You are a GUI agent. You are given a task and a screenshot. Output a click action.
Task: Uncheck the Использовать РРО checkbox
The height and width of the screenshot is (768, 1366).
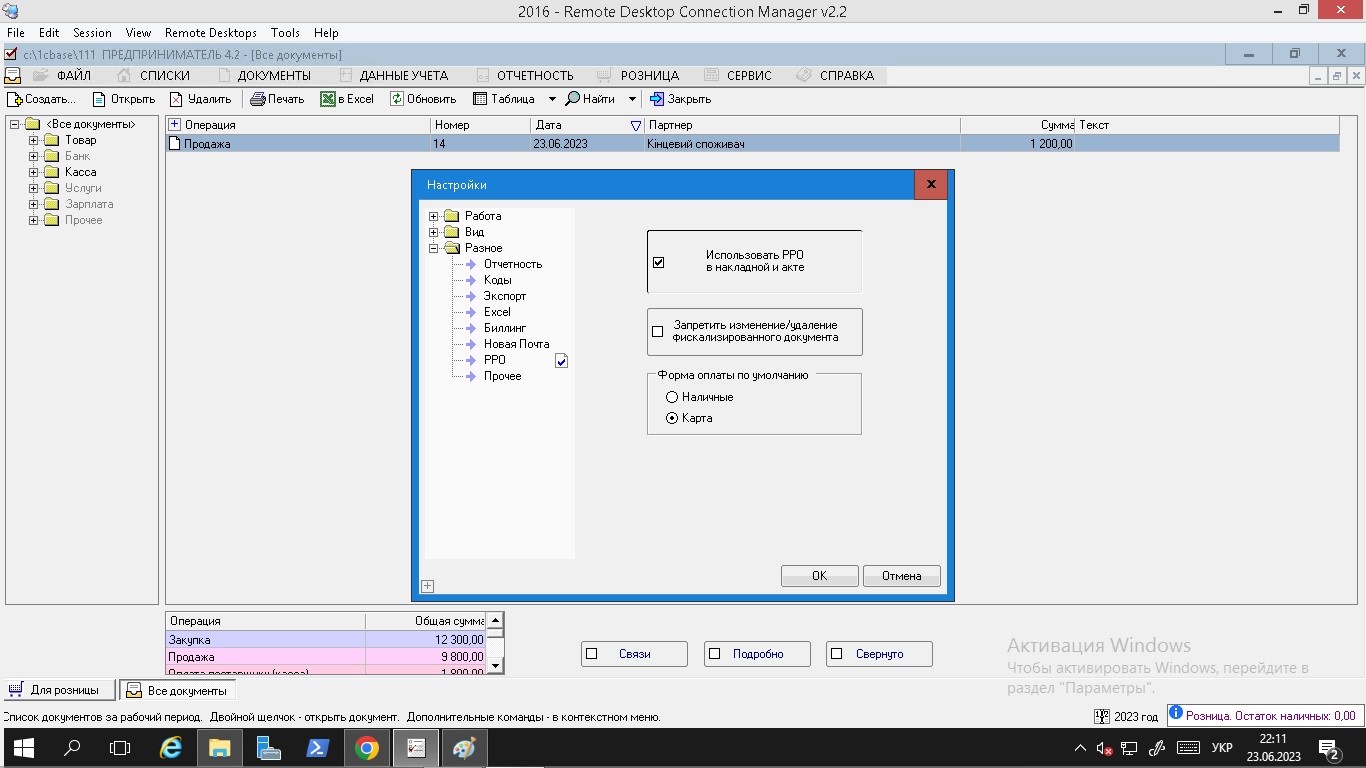[658, 262]
